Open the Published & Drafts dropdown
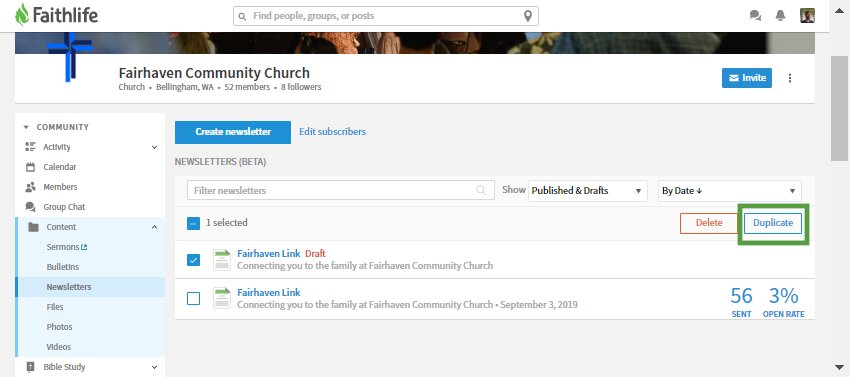The width and height of the screenshot is (850, 377). pos(588,191)
